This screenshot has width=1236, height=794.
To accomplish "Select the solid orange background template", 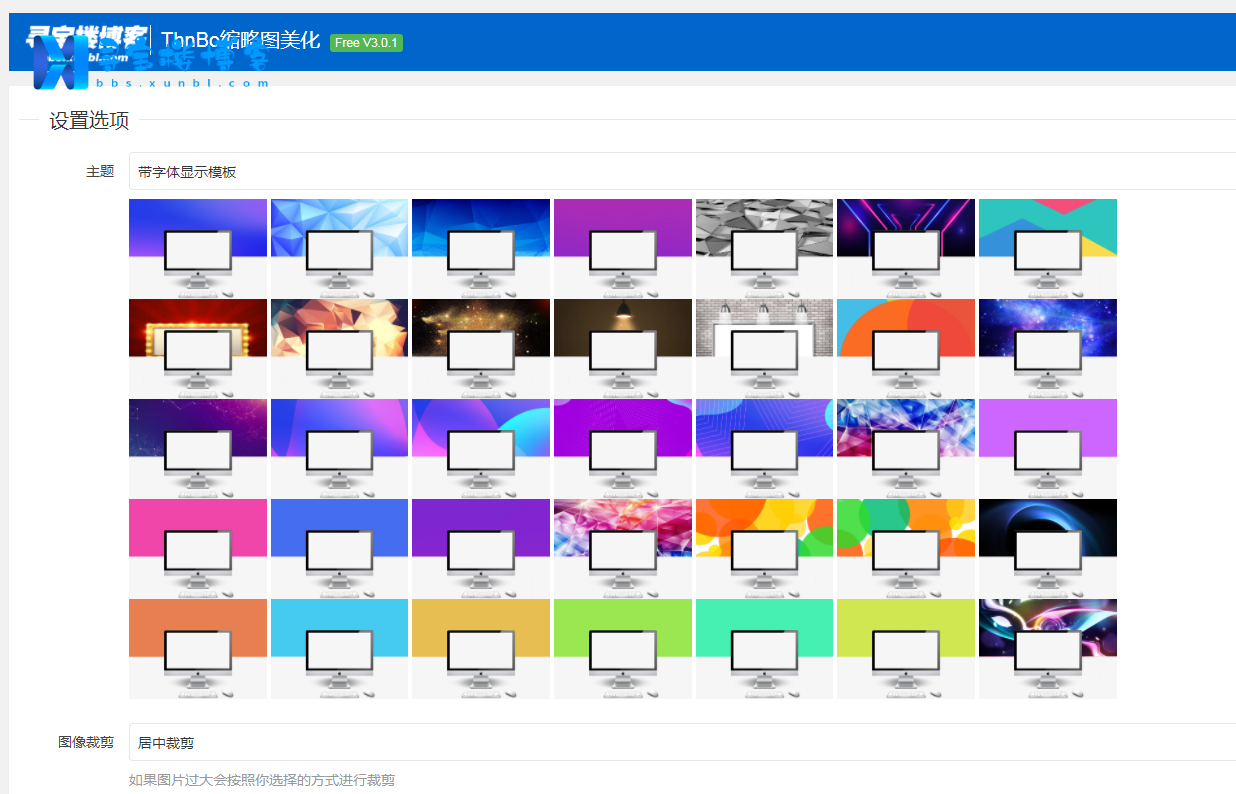I will [x=197, y=648].
